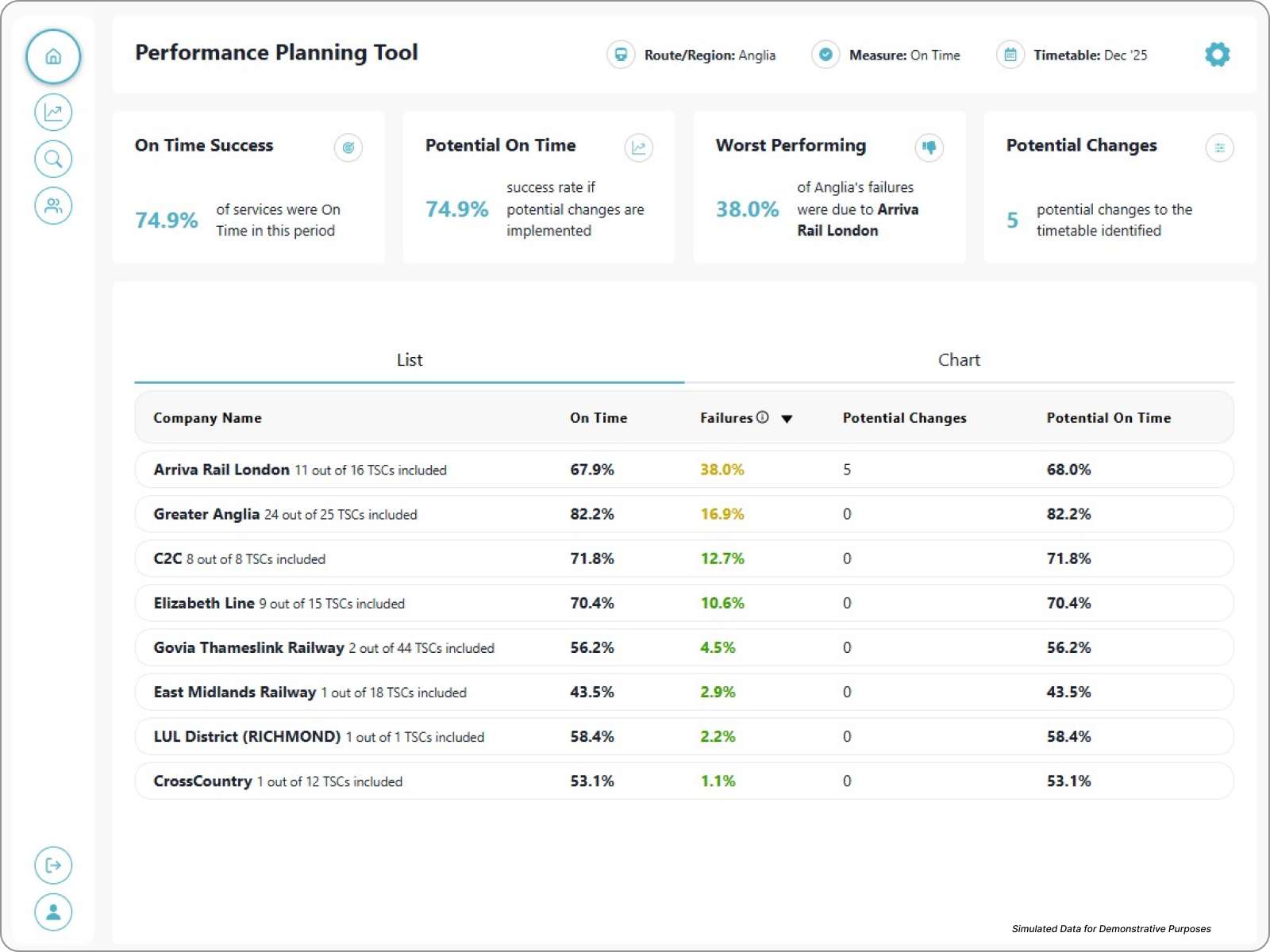Sort by Potential On Time column header

(x=1108, y=418)
